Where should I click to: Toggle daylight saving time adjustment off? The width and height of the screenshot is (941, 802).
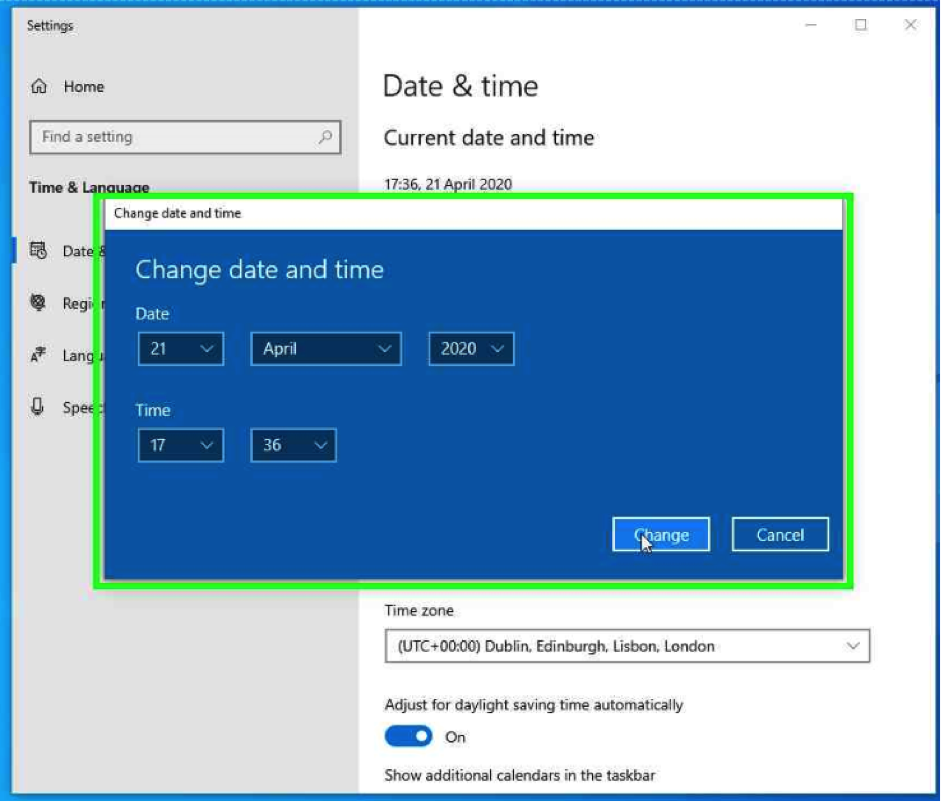408,737
